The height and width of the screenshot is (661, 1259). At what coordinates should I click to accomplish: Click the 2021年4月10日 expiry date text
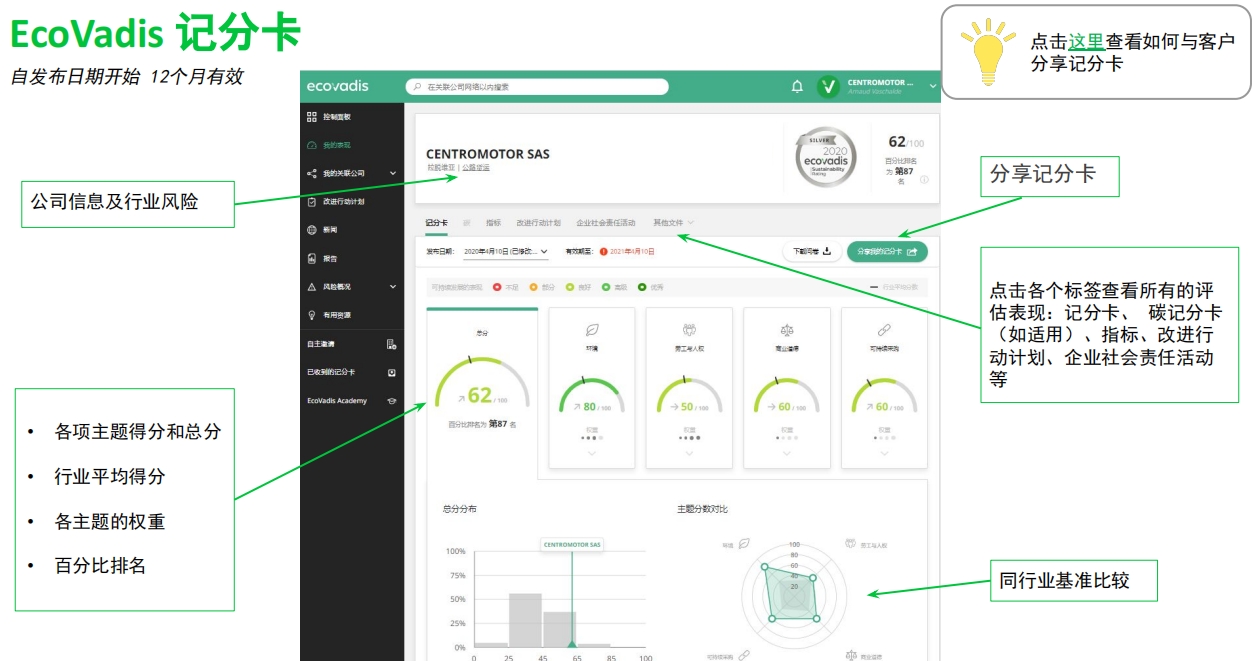(633, 251)
